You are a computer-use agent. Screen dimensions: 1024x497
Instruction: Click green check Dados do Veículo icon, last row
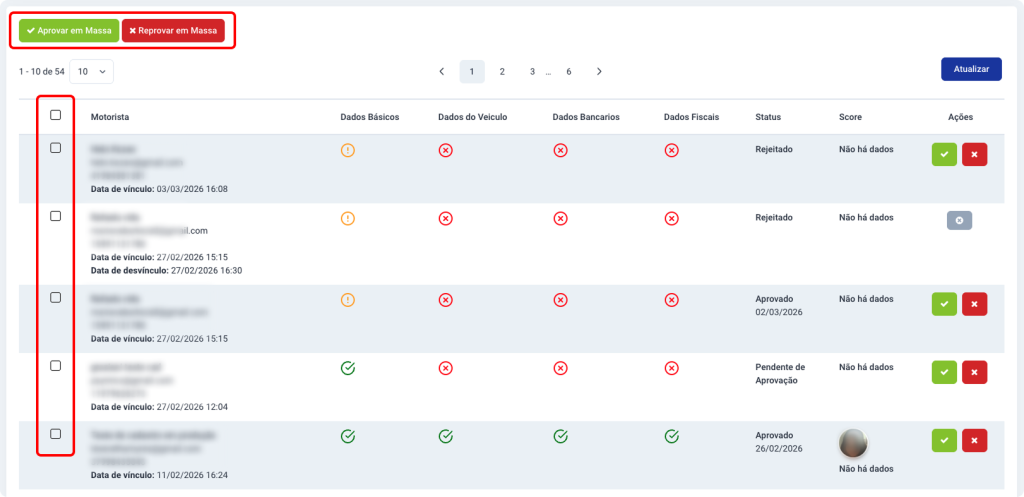pyautogui.click(x=446, y=436)
